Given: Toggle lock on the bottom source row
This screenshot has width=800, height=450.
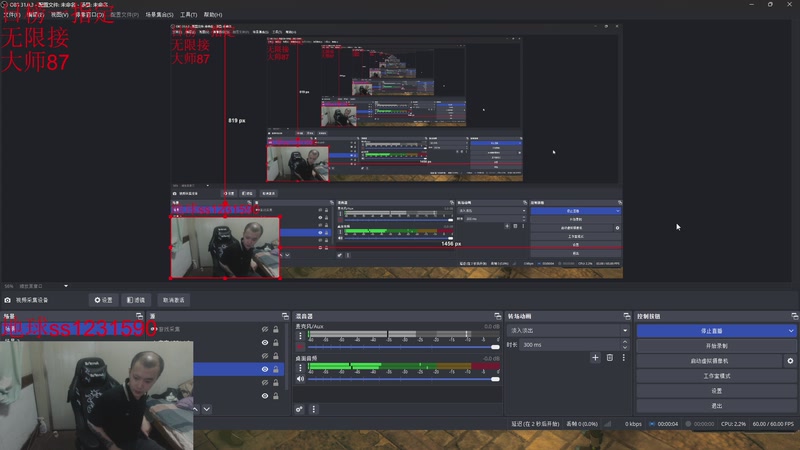Looking at the screenshot, I should [x=276, y=396].
